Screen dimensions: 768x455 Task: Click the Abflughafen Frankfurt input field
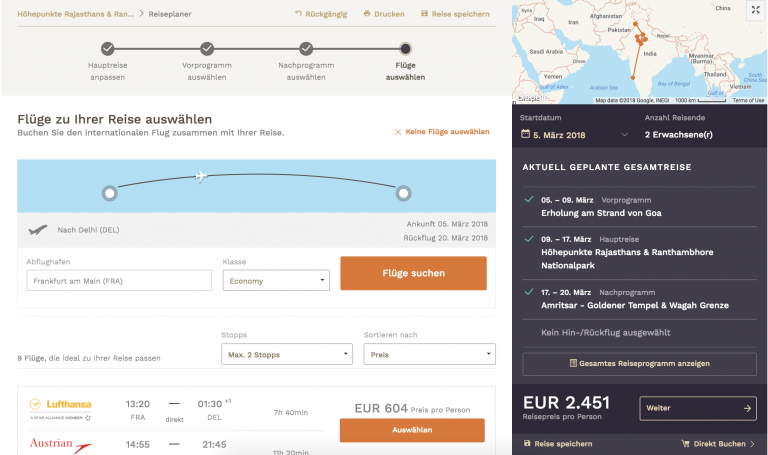(119, 280)
